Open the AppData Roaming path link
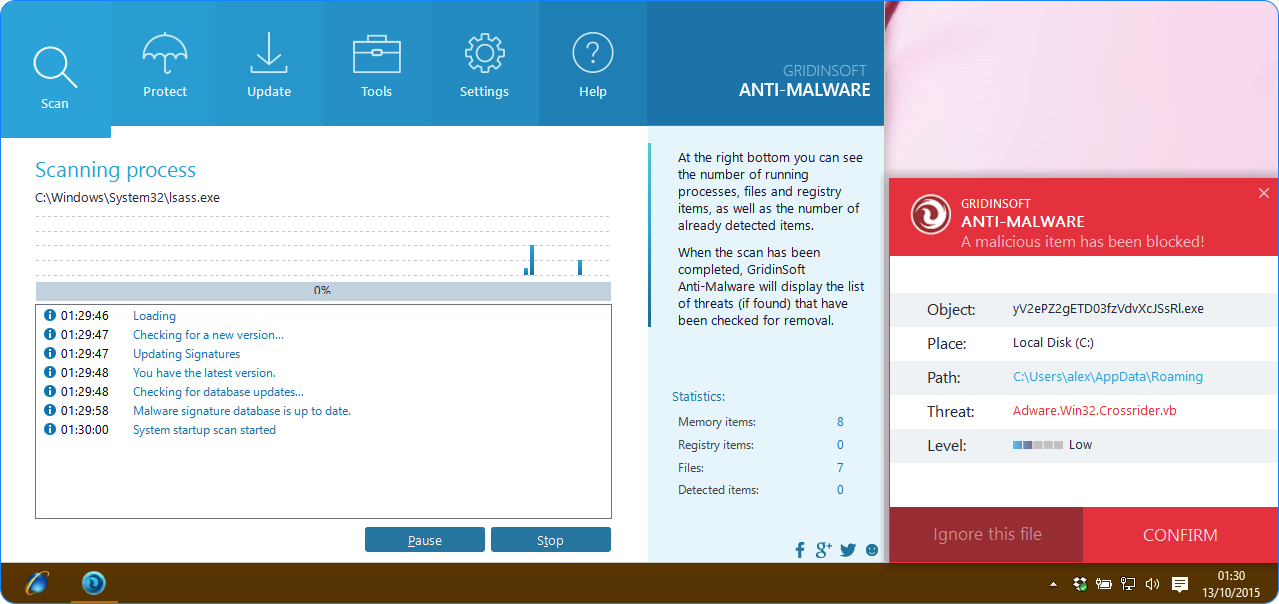This screenshot has width=1279, height=604. click(x=1107, y=377)
